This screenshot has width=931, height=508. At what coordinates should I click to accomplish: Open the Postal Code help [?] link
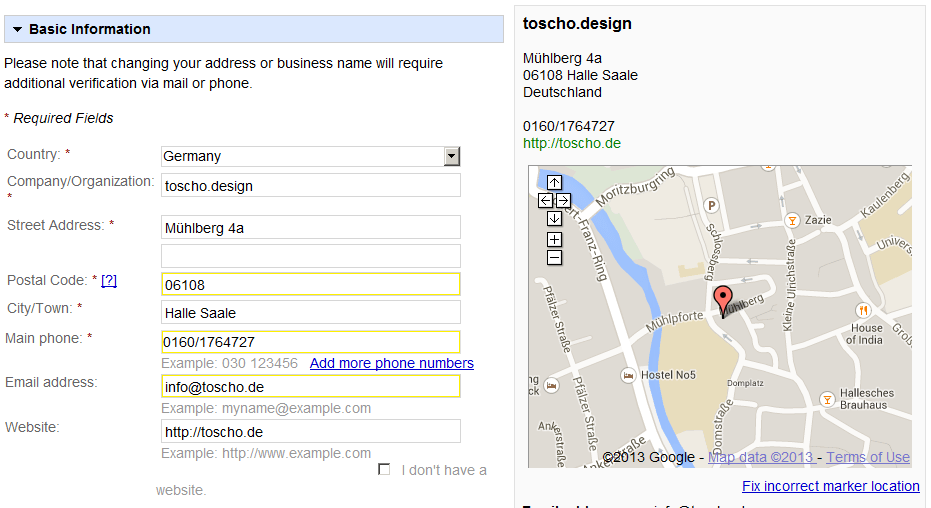tap(109, 280)
